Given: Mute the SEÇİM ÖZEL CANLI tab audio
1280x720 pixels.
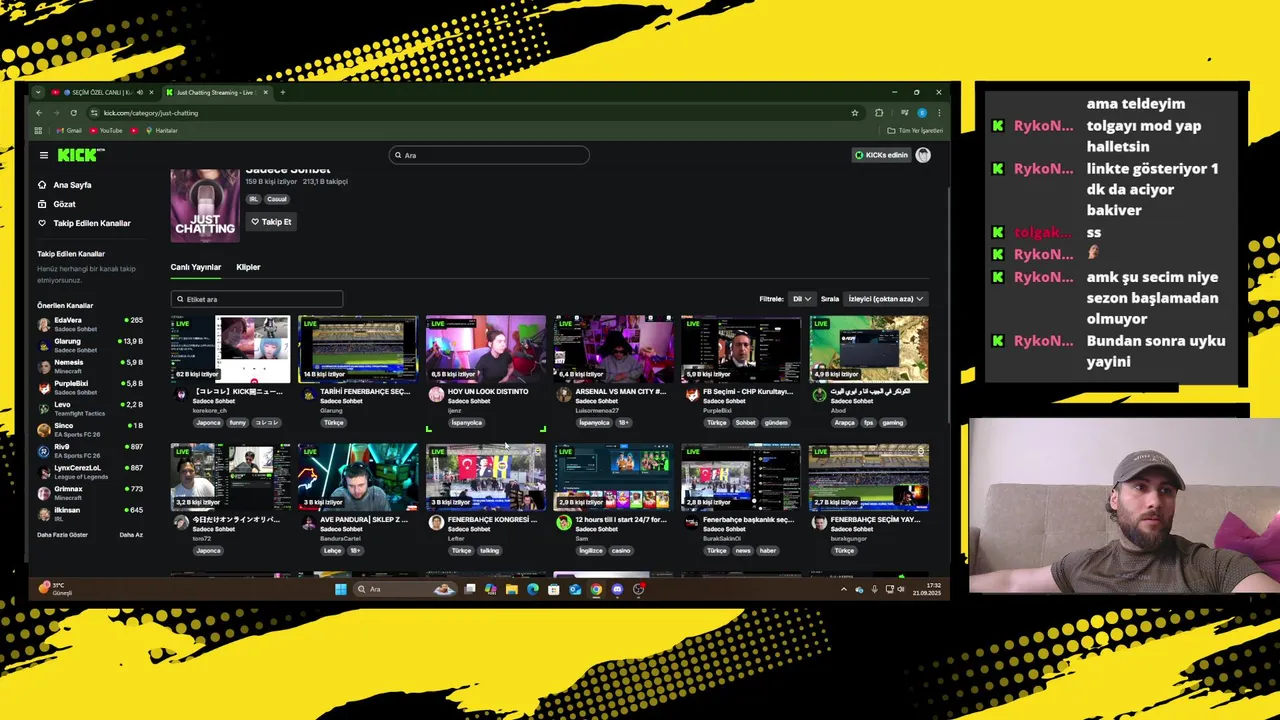Looking at the screenshot, I should click(x=139, y=92).
